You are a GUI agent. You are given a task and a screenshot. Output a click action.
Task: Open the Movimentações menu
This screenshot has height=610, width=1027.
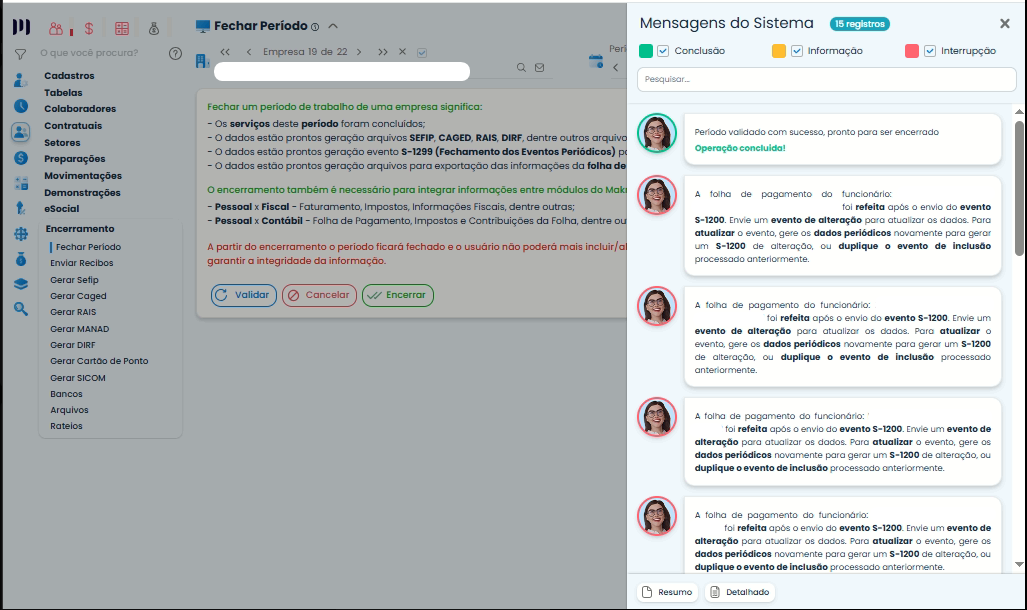pos(83,176)
